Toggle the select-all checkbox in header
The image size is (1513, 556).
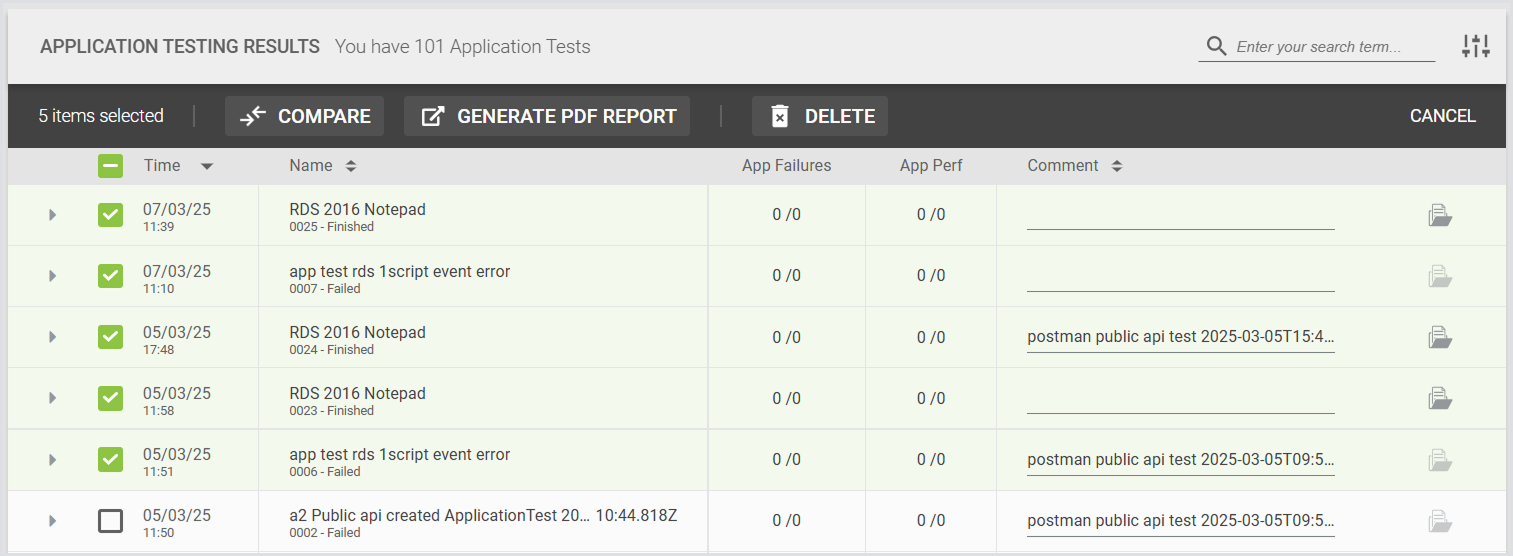point(110,166)
